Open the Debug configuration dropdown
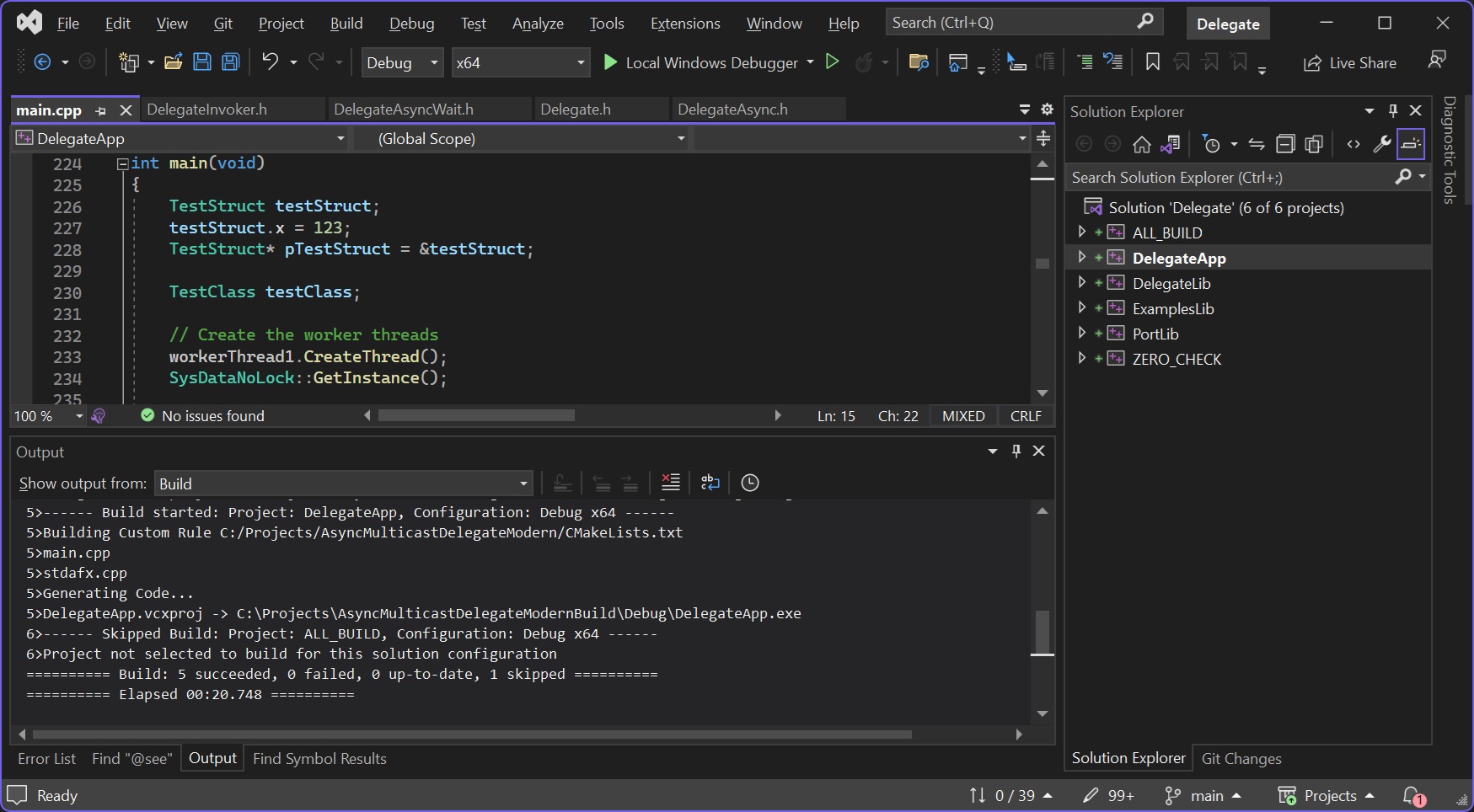The height and width of the screenshot is (812, 1474). tap(402, 62)
